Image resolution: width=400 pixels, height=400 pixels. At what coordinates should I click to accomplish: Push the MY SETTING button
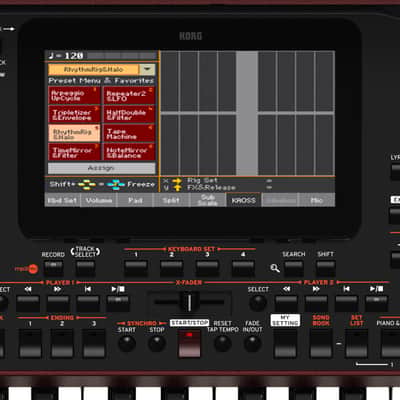pos(285,343)
